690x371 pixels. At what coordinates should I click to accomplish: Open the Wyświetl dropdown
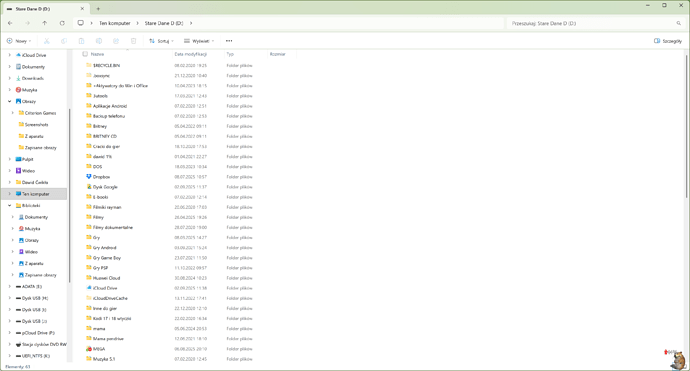coord(199,41)
